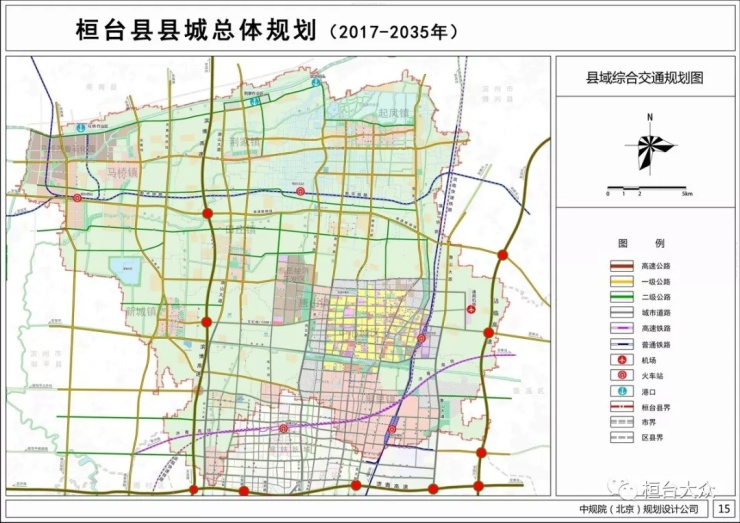740x523 pixels.
Task: Click the 市界 dashed legend symbol
Action: click(x=622, y=422)
